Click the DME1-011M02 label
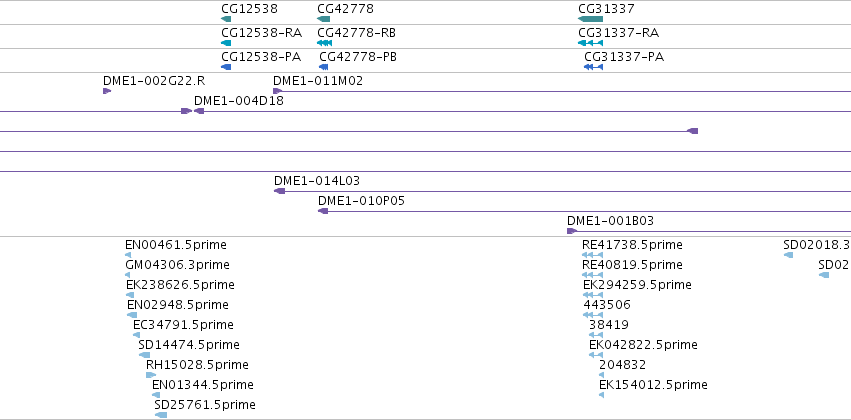 [x=318, y=81]
